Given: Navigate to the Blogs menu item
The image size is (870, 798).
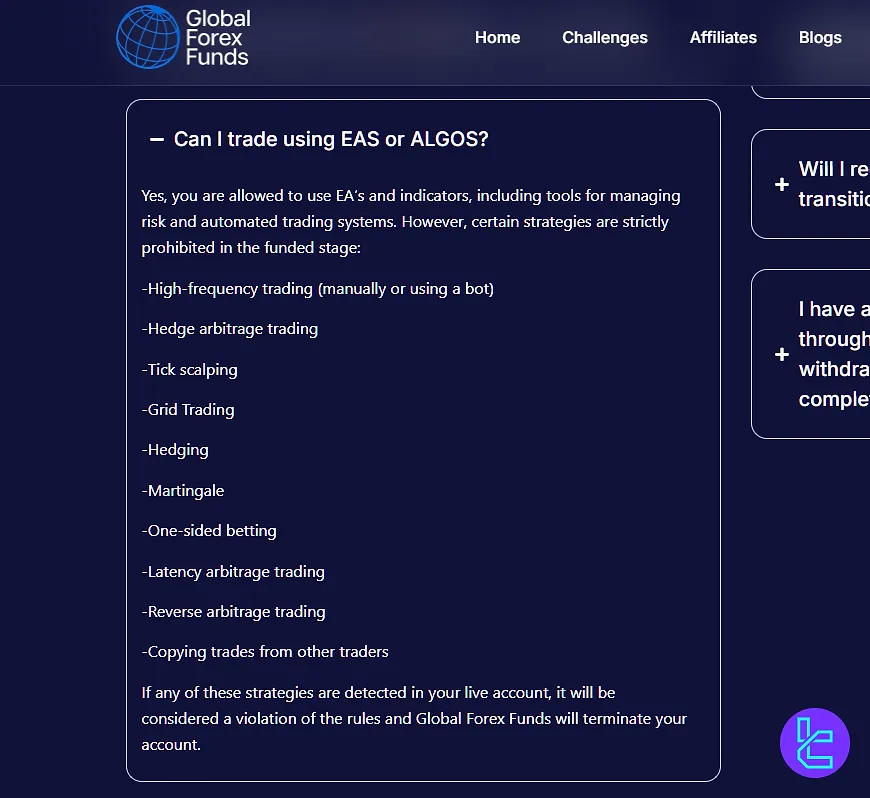Looking at the screenshot, I should pos(820,37).
